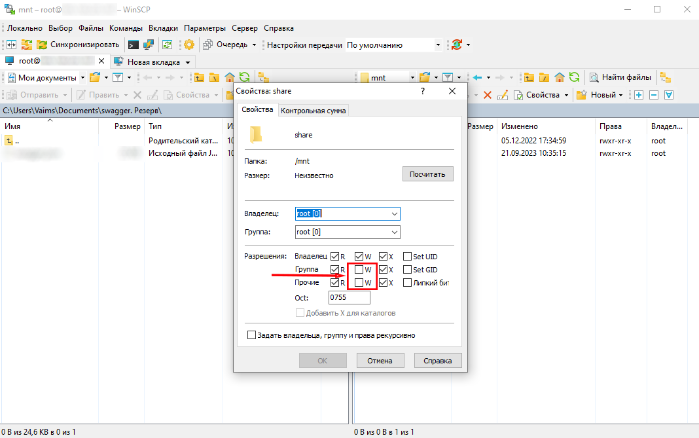Toggle Владелец R permission checkbox
The width and height of the screenshot is (699, 438).
pyautogui.click(x=335, y=256)
